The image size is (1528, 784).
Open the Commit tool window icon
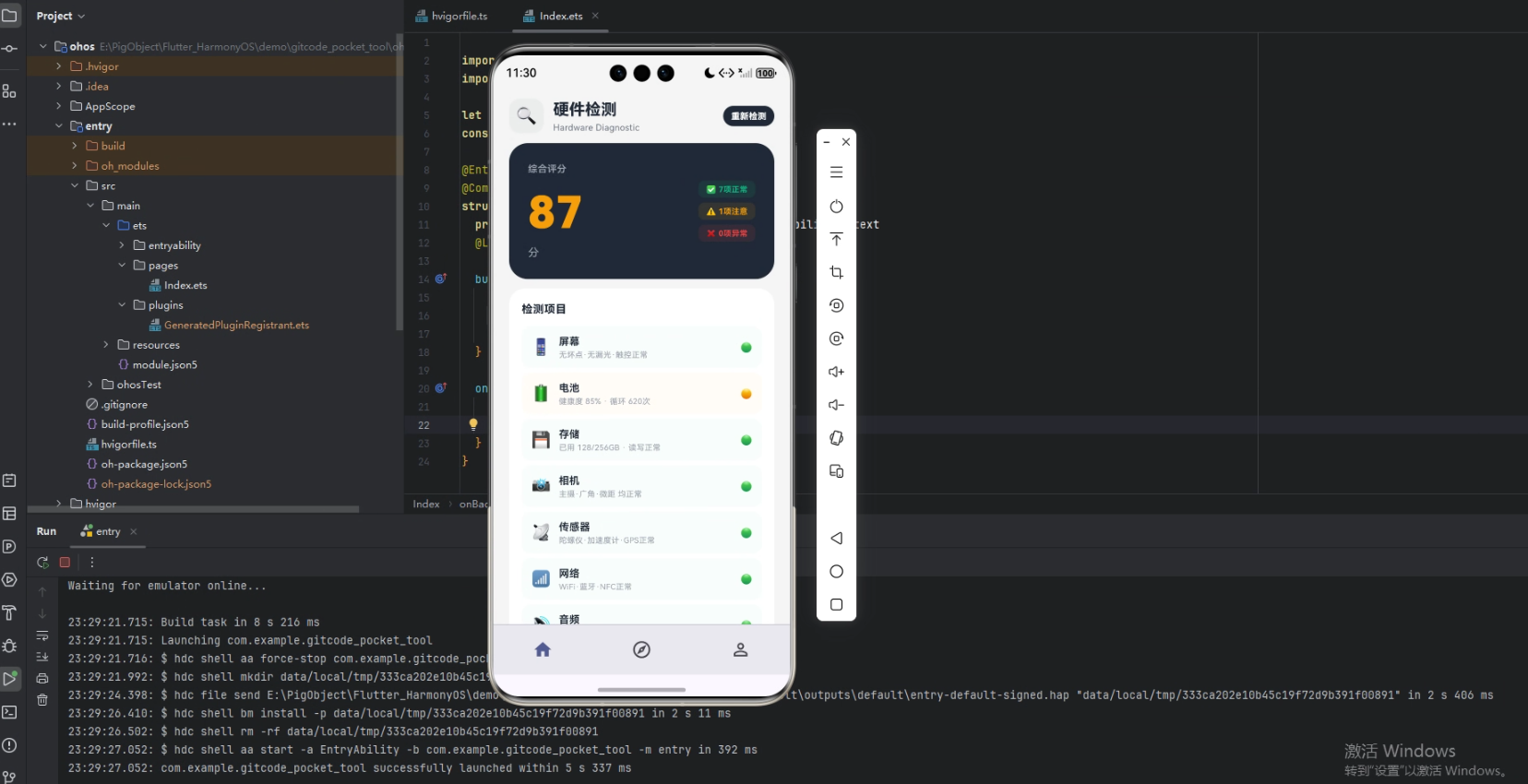click(x=9, y=48)
